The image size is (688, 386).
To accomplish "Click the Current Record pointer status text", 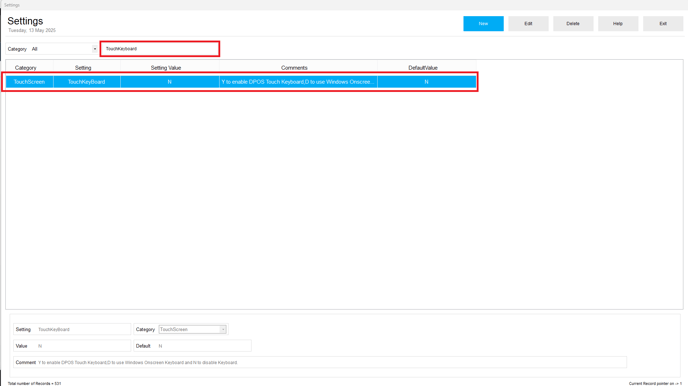I will [655, 383].
